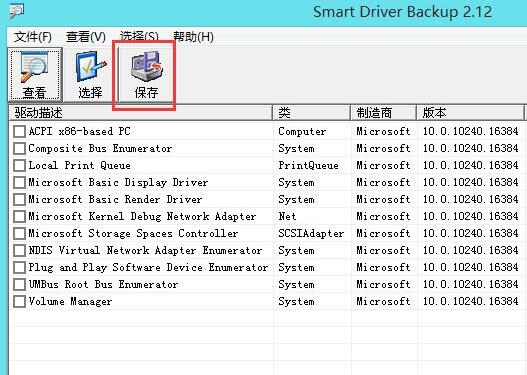Click version number in SCSIAdapter row
The height and width of the screenshot is (375, 527).
point(471,234)
